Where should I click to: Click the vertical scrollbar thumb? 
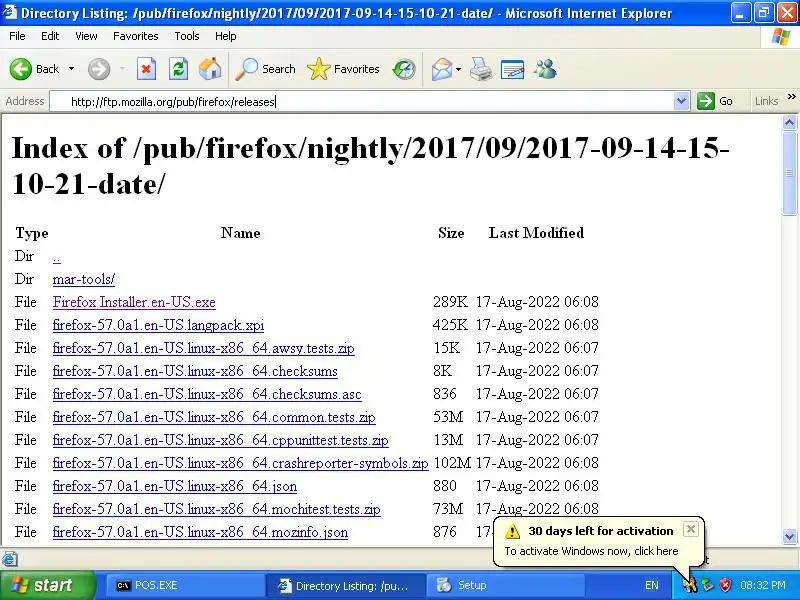pyautogui.click(x=789, y=173)
